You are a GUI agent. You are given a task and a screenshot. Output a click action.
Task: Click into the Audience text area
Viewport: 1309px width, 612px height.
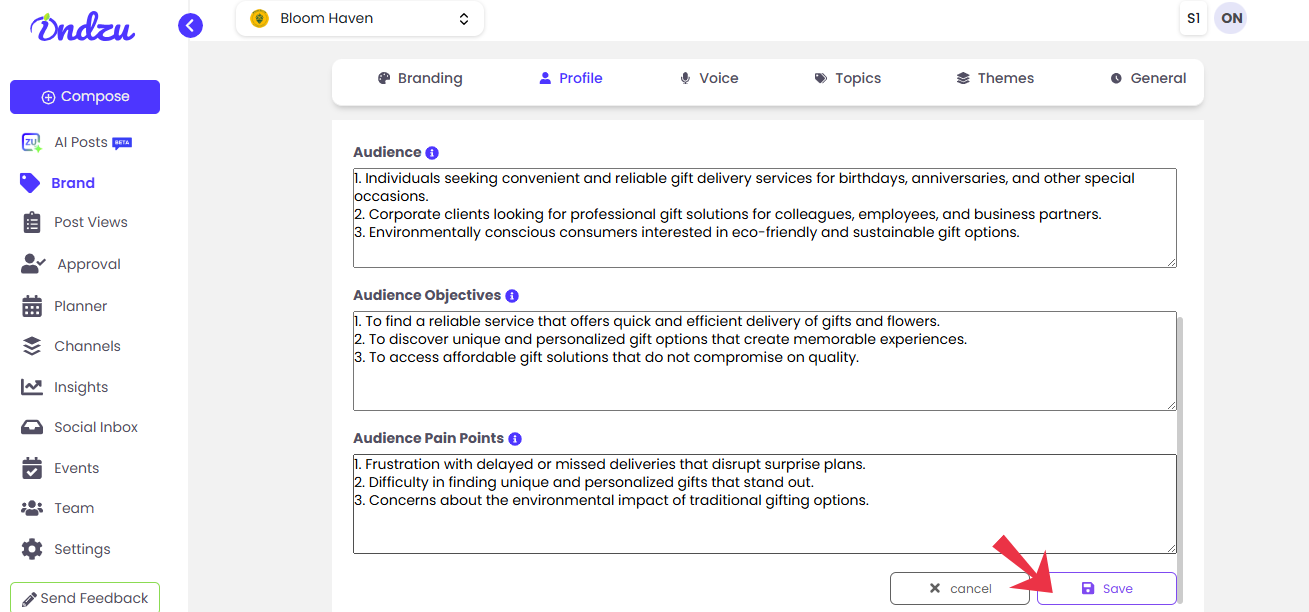click(765, 218)
